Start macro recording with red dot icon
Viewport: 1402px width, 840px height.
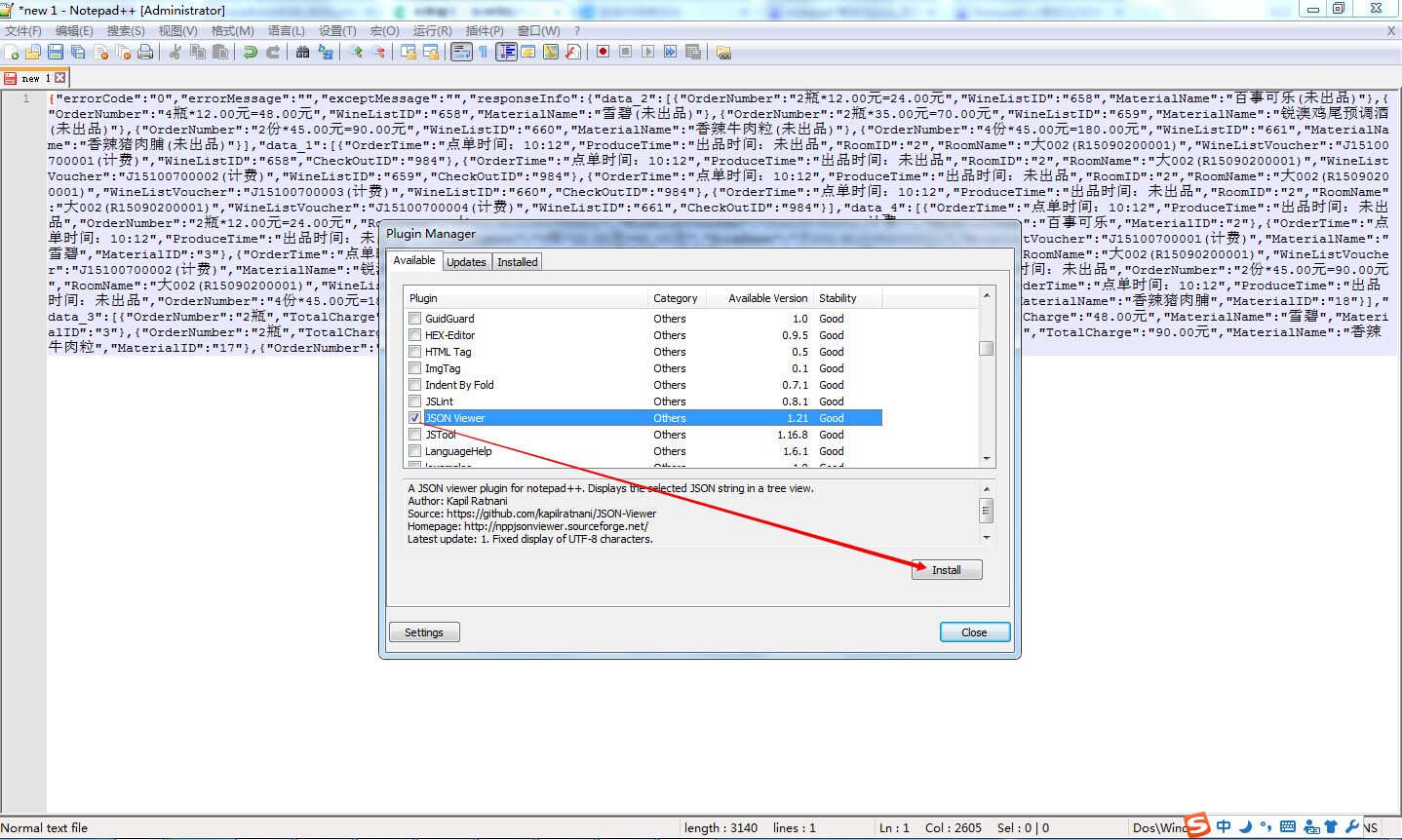(603, 52)
